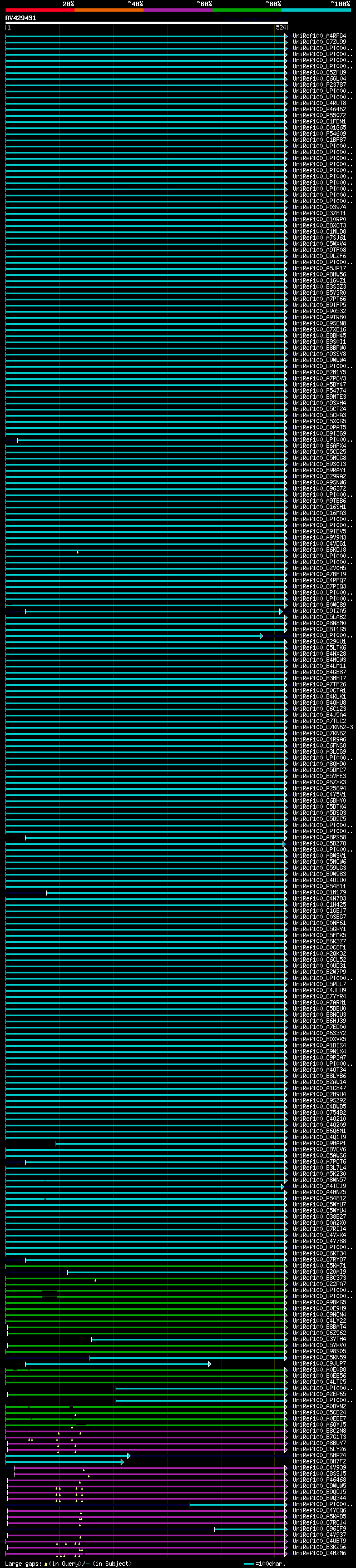Select the UniRef100_P46468 label
Viewport: 356px width, 1568px height.
click(x=319, y=1480)
